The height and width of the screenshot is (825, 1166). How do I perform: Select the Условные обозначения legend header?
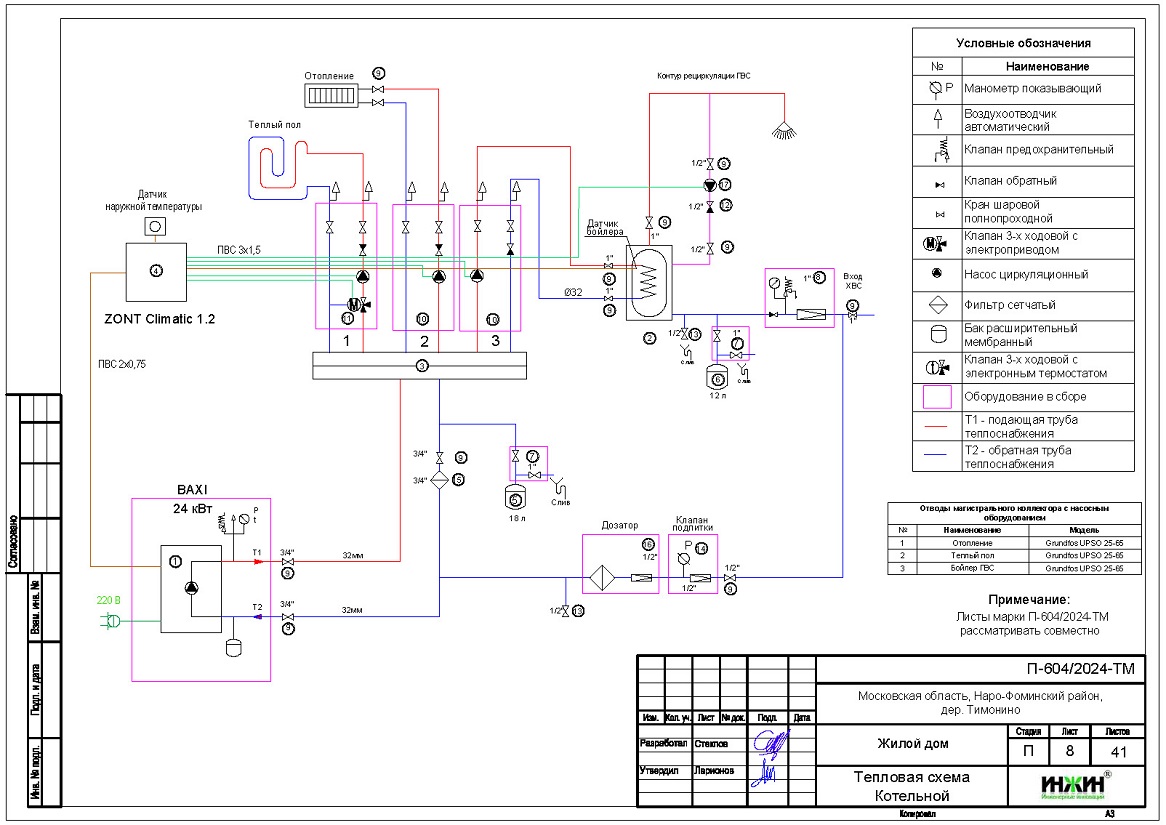point(1023,43)
